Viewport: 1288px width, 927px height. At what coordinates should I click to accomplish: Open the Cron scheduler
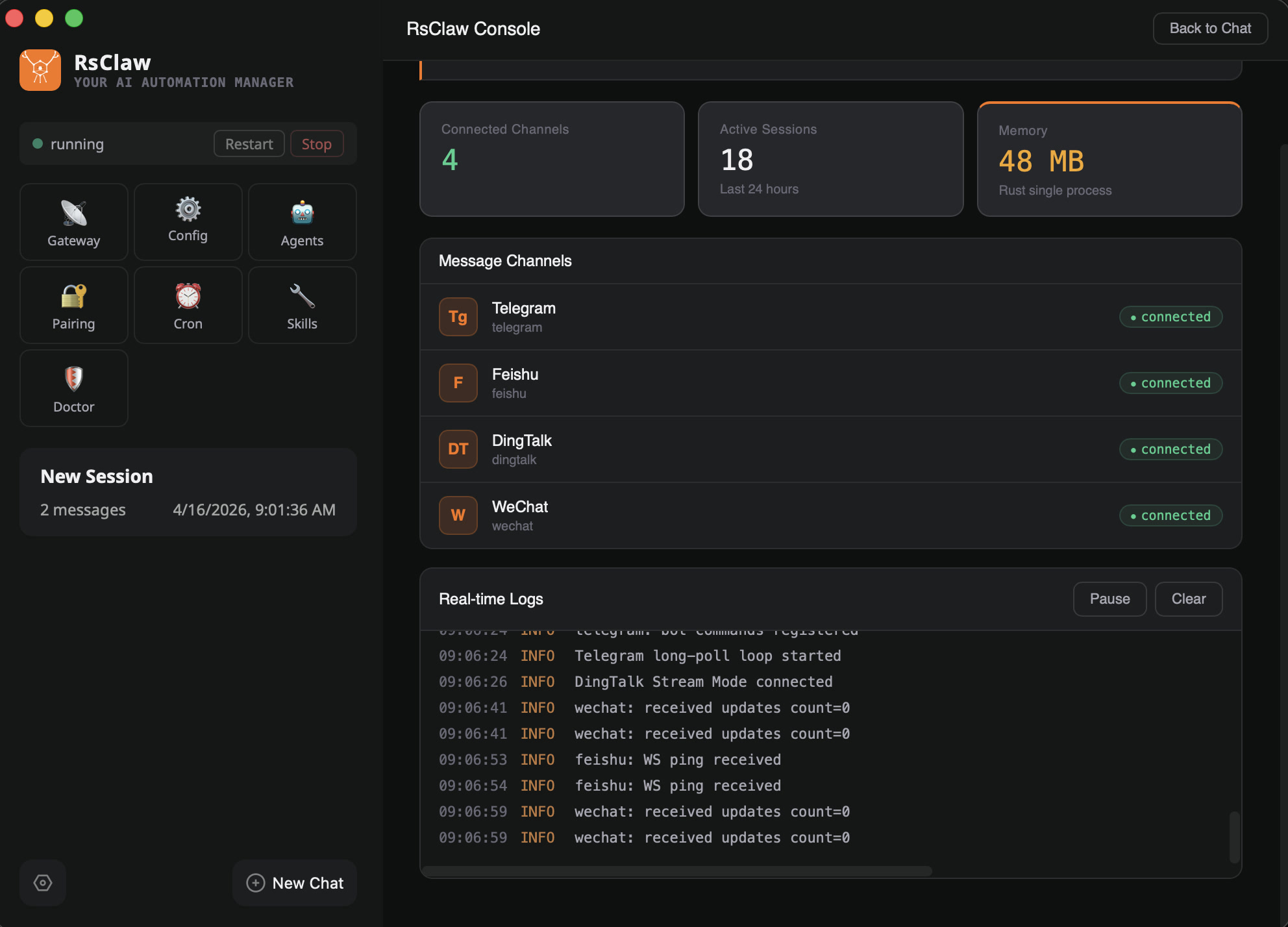pyautogui.click(x=187, y=304)
